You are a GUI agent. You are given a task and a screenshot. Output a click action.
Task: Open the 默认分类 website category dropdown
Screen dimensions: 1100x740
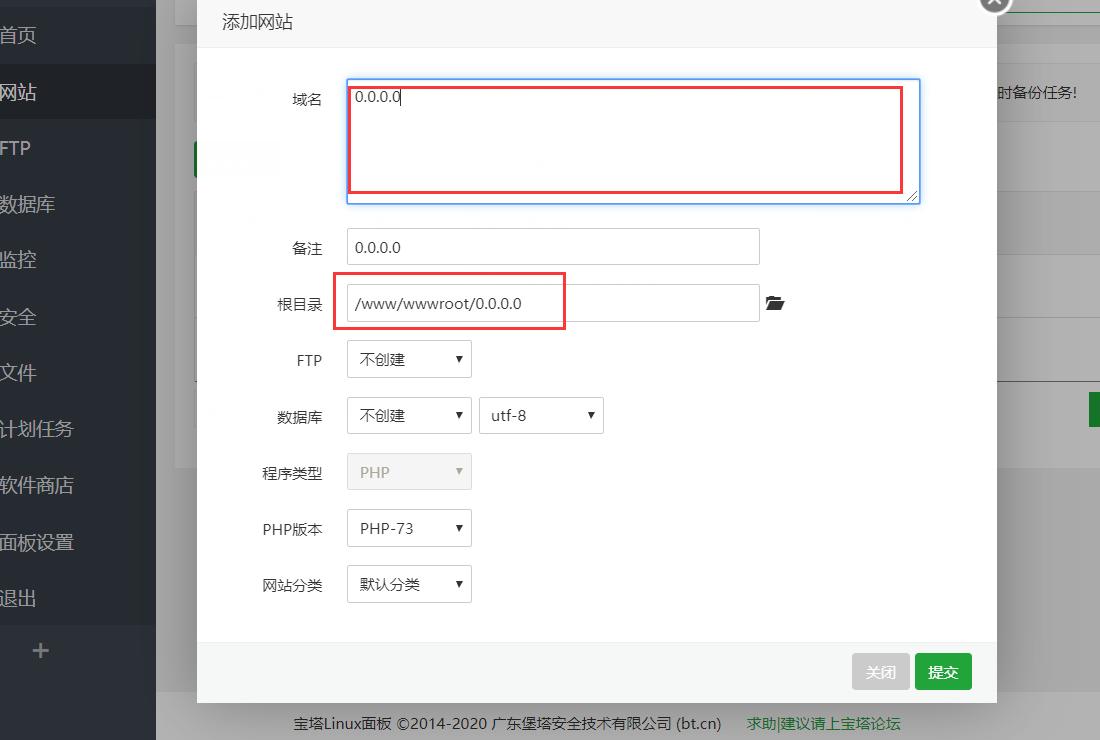point(408,584)
